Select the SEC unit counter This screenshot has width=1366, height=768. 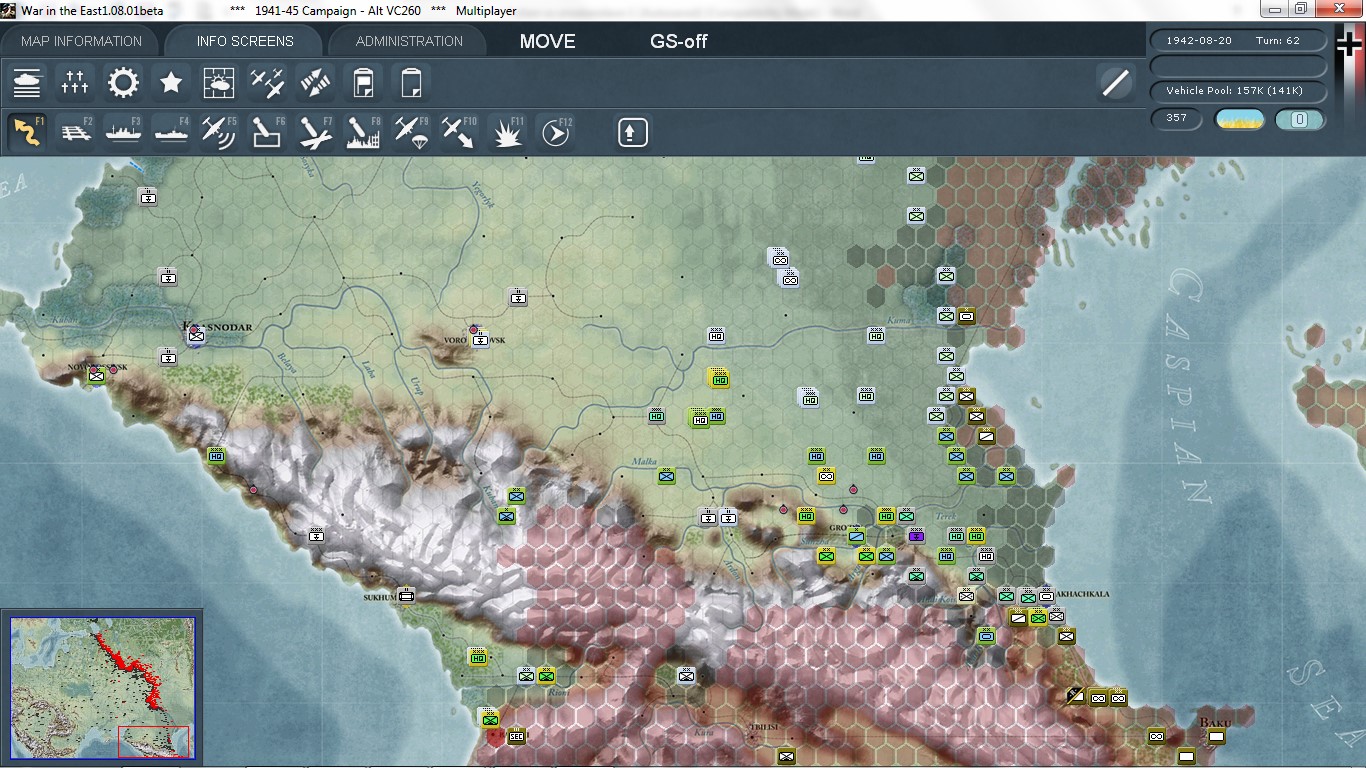click(x=516, y=737)
